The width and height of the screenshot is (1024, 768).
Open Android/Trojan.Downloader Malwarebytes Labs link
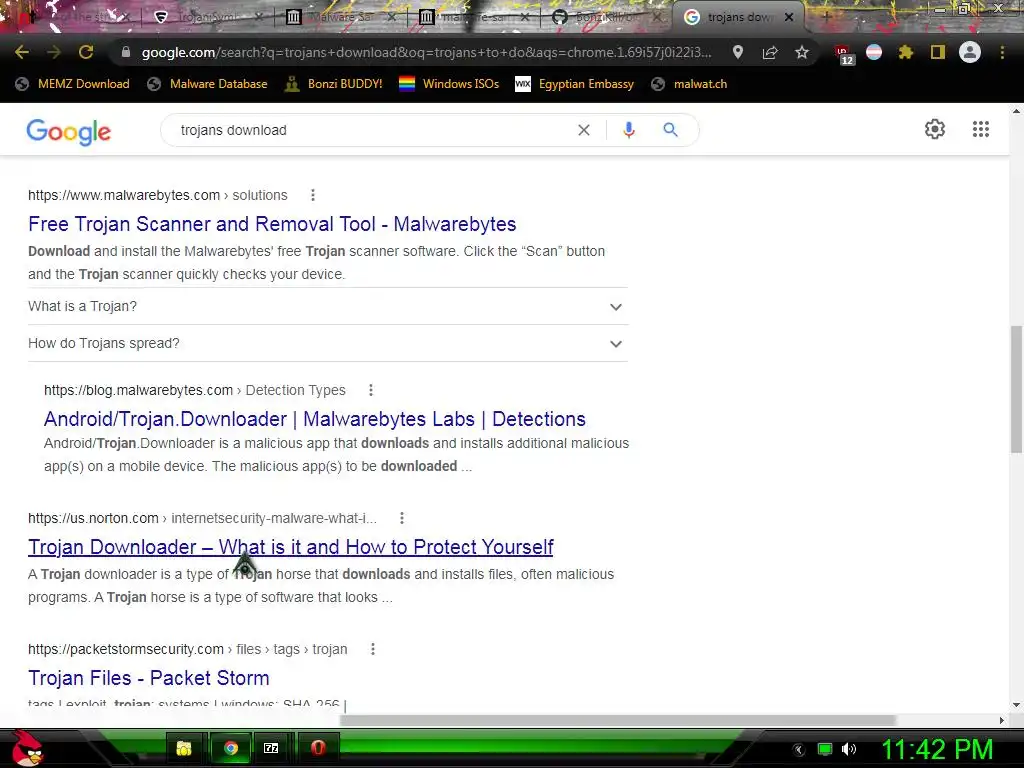pos(315,419)
